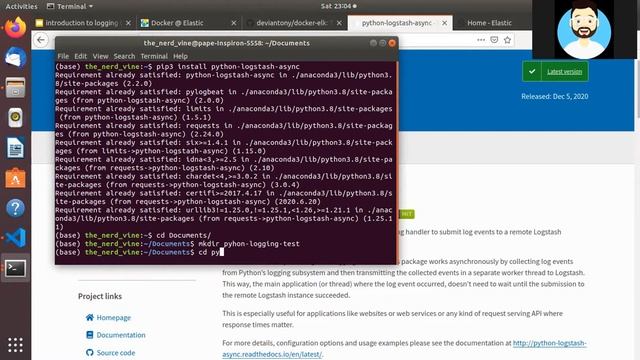Follow the python-logstash-async readthedocs link
640x360 pixels.
[549, 343]
